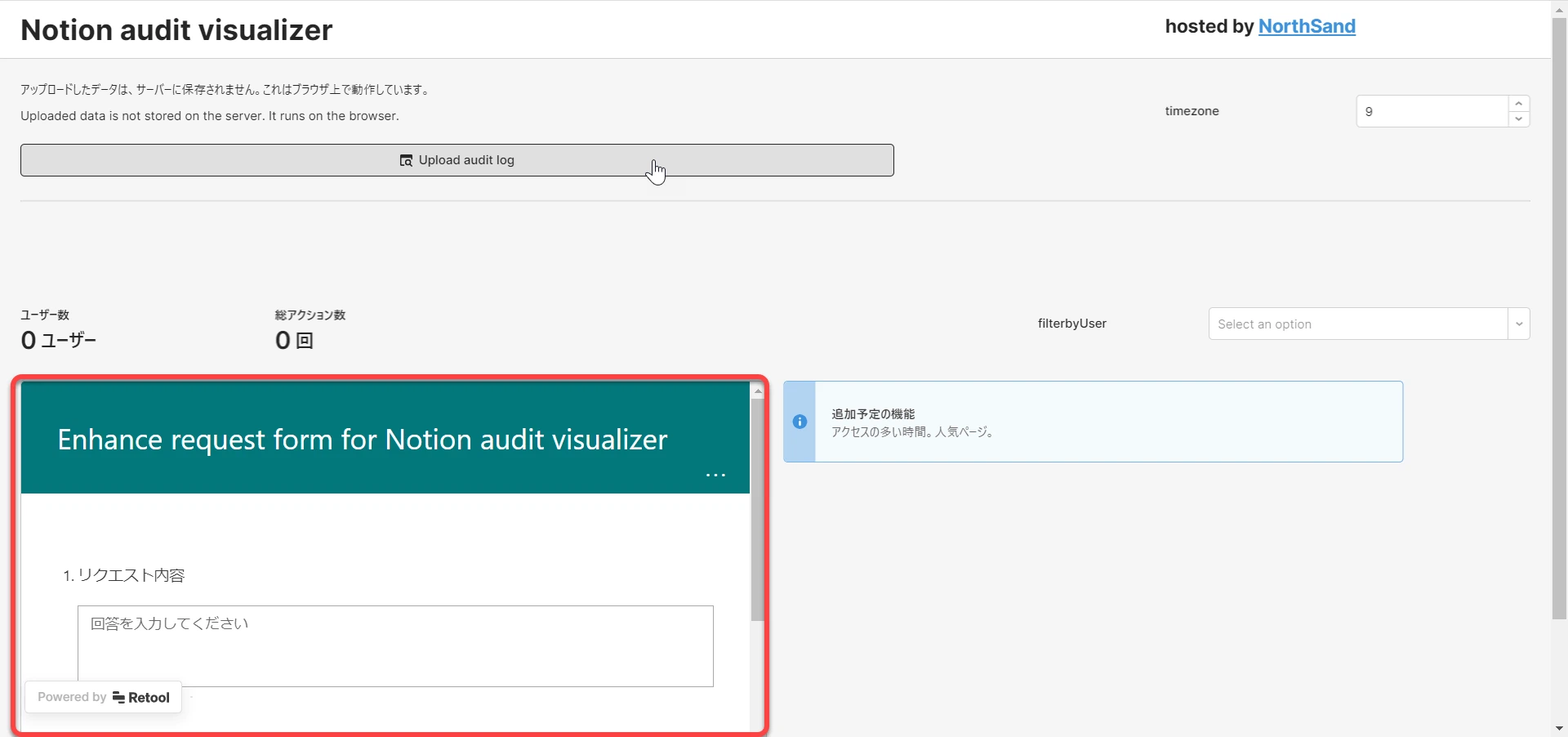The height and width of the screenshot is (737, 1568).
Task: Open the NorthSand link
Action: pyautogui.click(x=1307, y=26)
